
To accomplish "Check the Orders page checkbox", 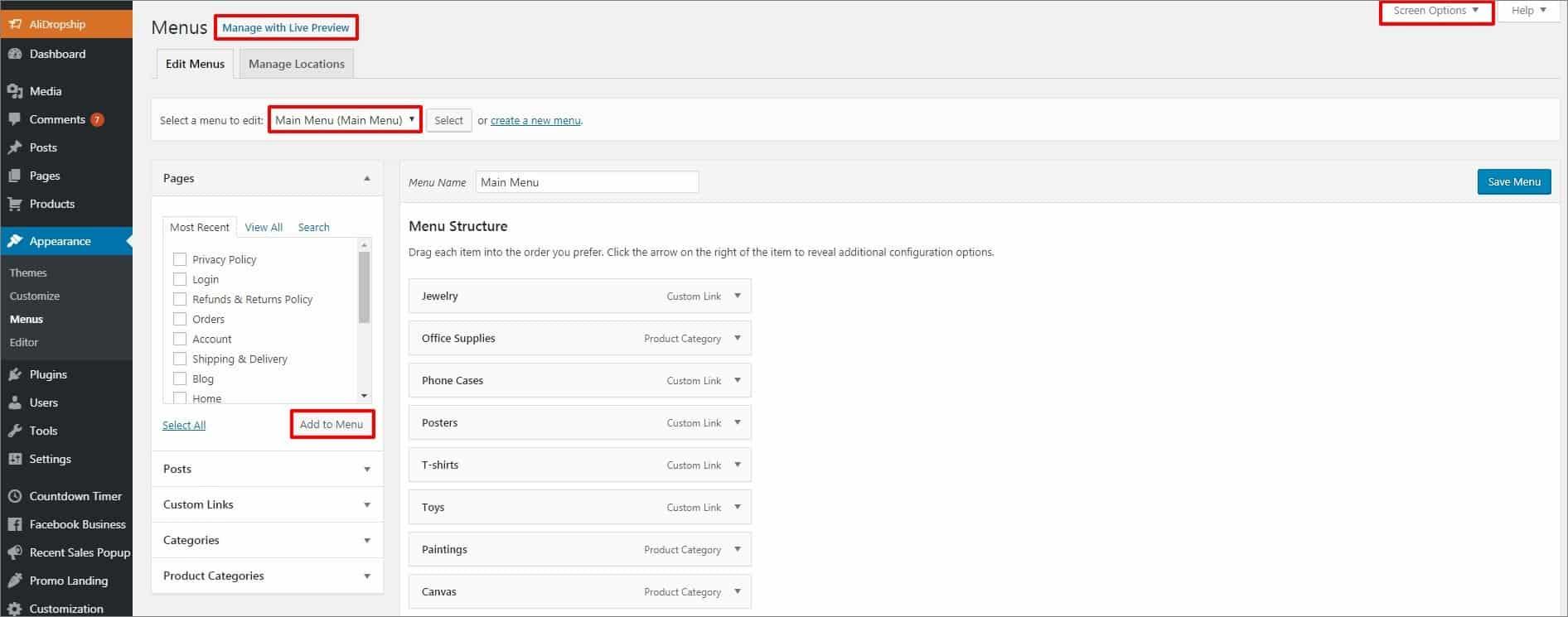I will [180, 319].
